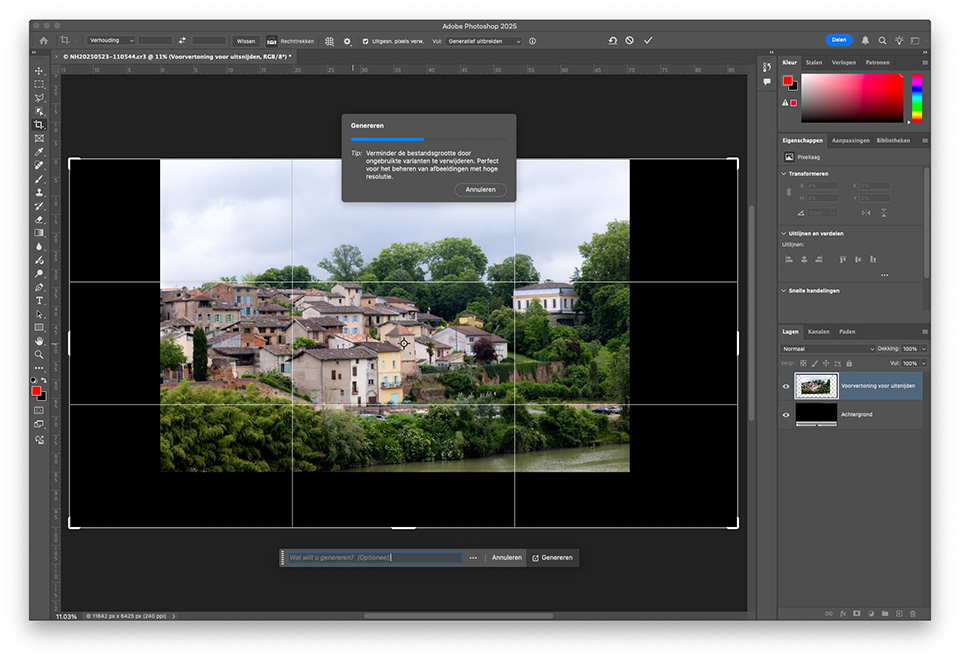Click the rainbow hue slider strip
The width and height of the screenshot is (960, 659).
click(917, 98)
